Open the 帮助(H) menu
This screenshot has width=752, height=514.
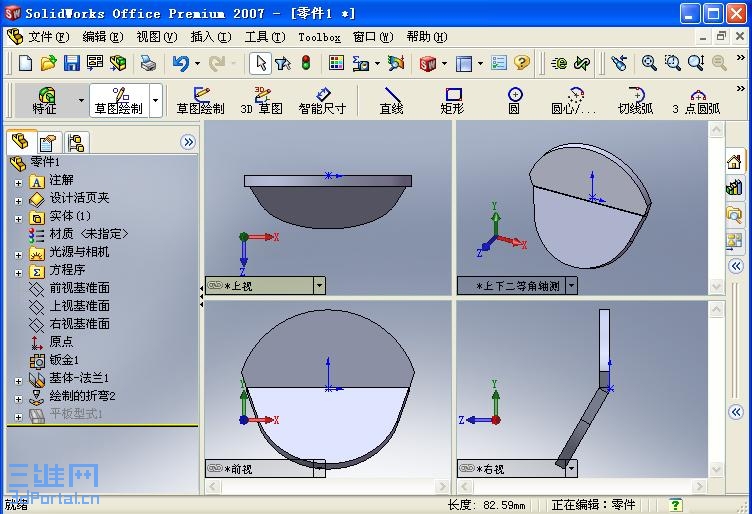[x=427, y=37]
